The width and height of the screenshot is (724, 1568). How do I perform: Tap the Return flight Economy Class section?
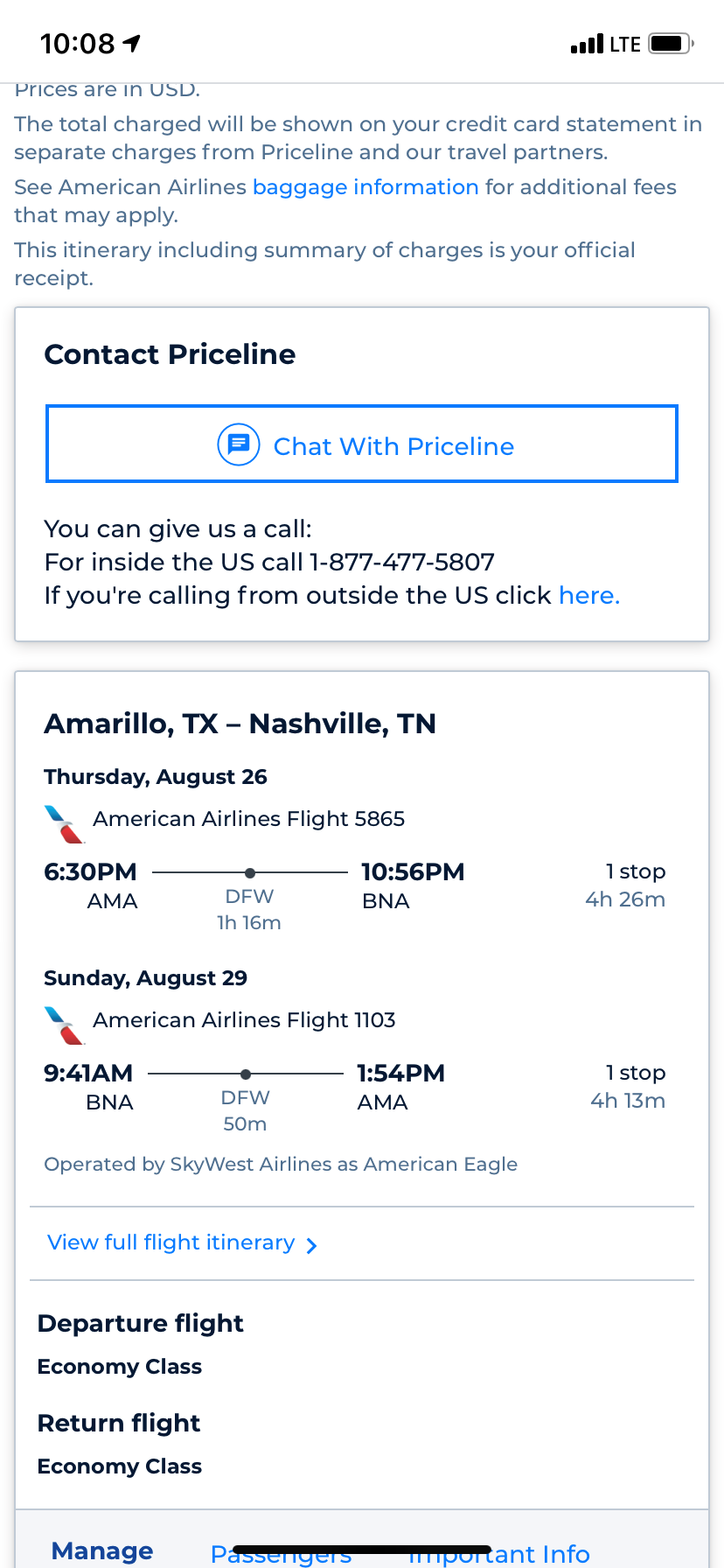coord(120,1445)
